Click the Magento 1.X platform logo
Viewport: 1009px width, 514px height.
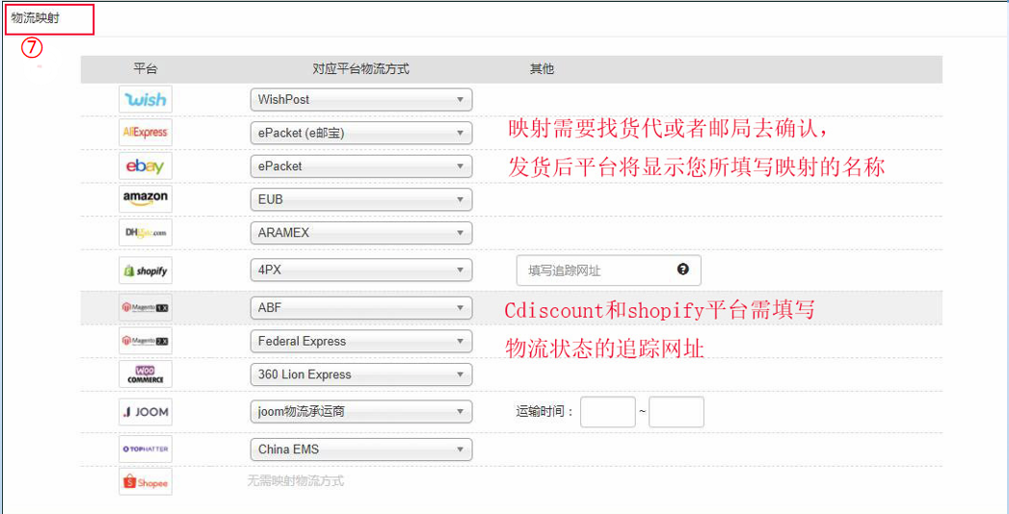pyautogui.click(x=145, y=307)
